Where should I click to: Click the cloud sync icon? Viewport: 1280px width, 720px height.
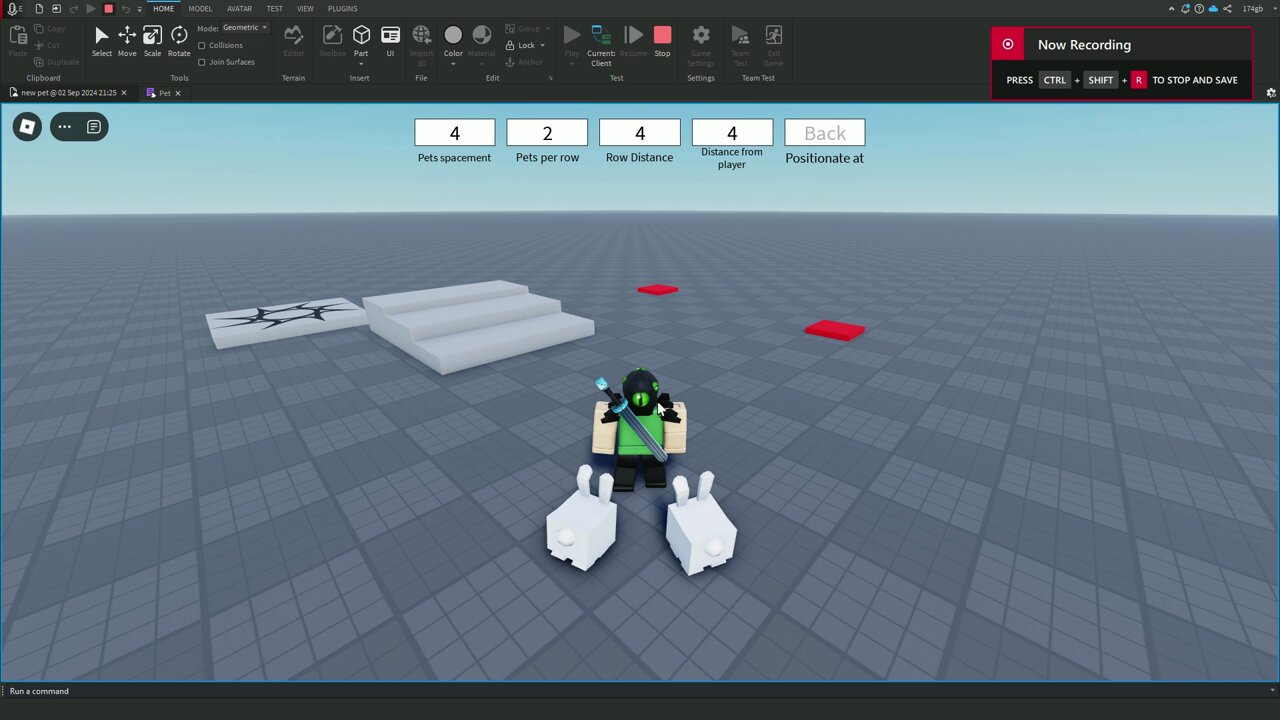[x=1214, y=9]
